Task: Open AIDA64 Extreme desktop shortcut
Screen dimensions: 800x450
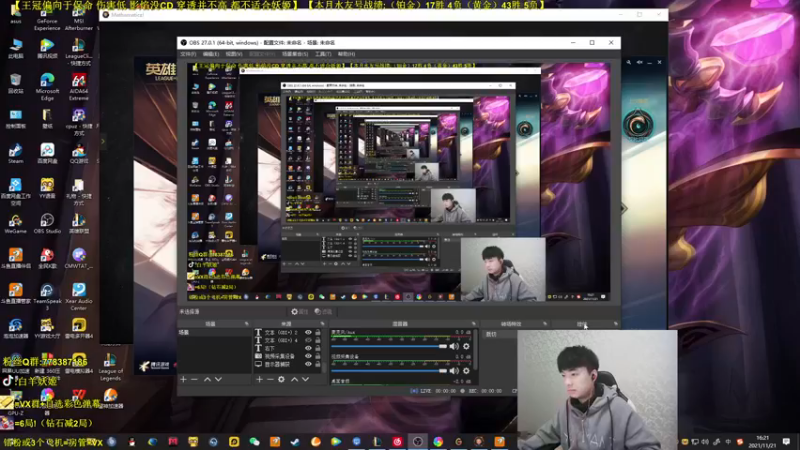Action: tap(79, 87)
